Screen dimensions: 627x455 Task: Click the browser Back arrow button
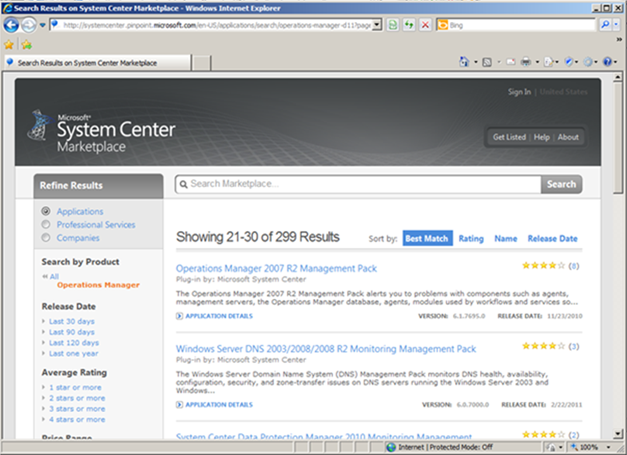point(11,25)
